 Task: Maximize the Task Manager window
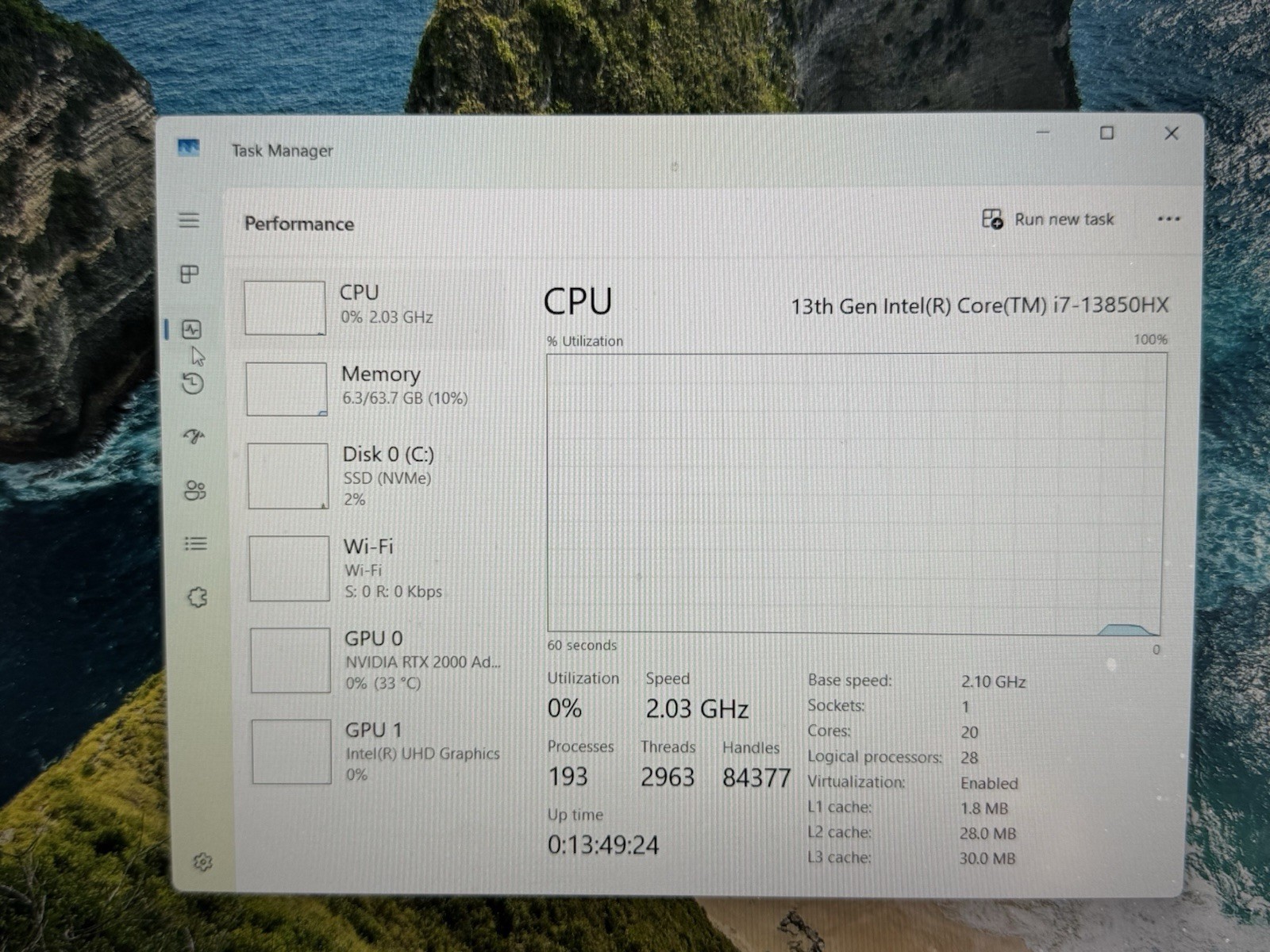pos(1106,133)
